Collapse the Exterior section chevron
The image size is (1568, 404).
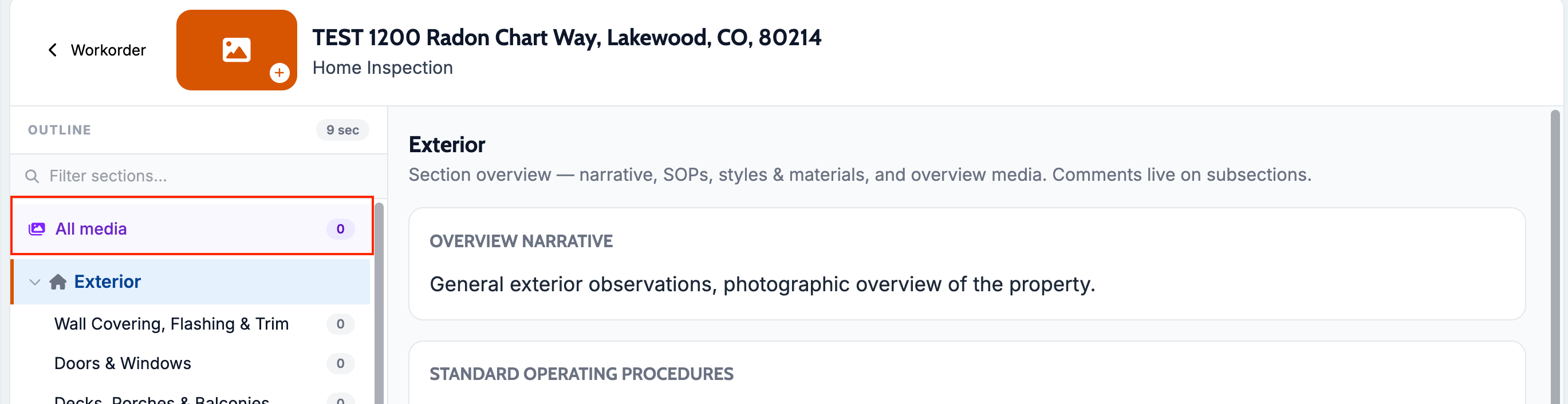(35, 282)
